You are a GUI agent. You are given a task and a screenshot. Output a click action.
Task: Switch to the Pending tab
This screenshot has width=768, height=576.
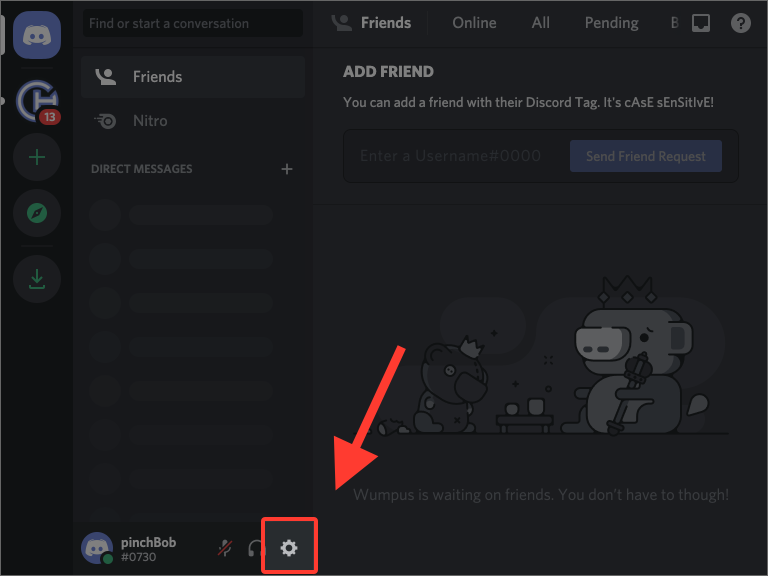coord(612,23)
